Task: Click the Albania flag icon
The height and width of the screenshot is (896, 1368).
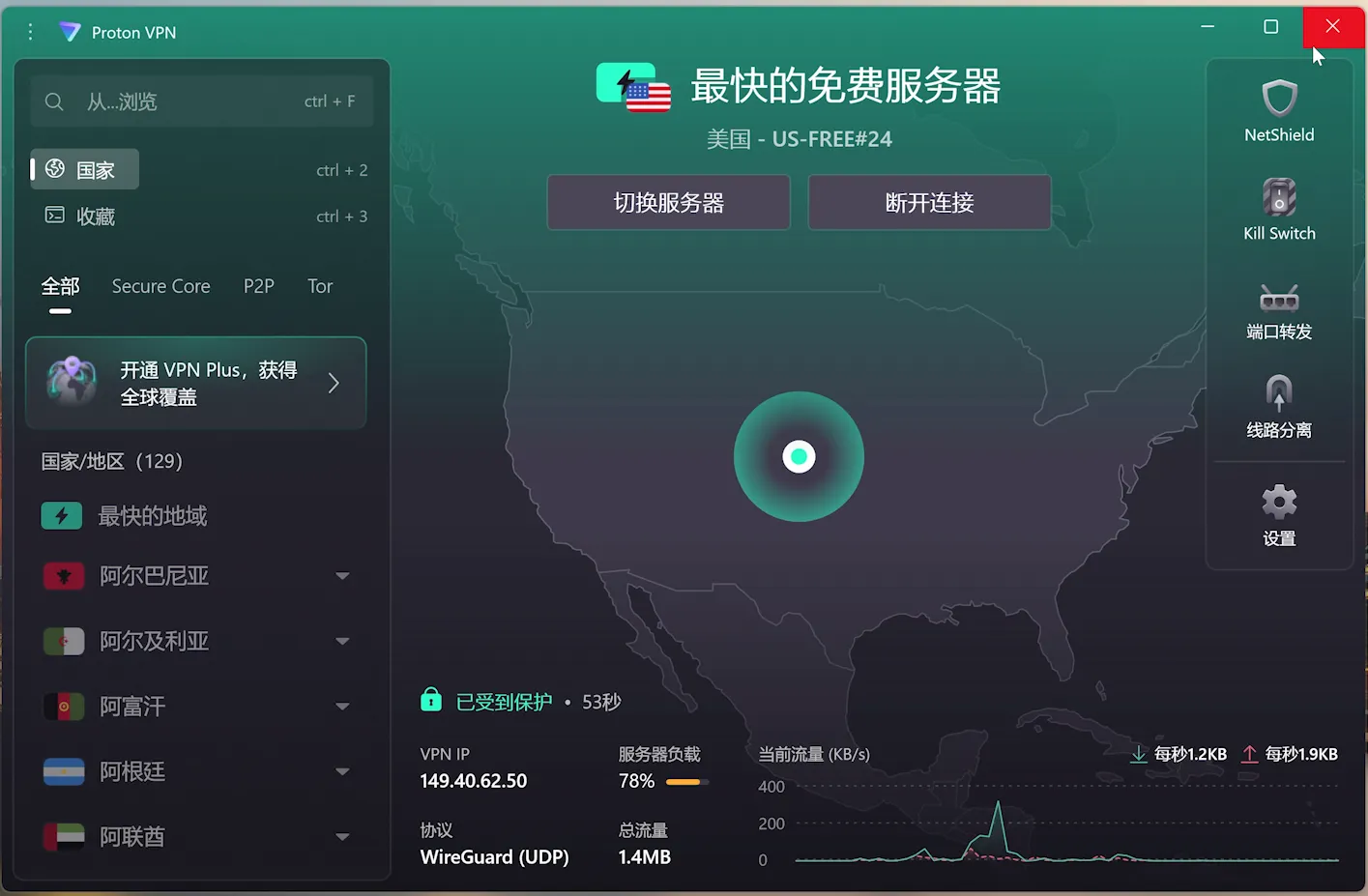Action: coord(64,576)
